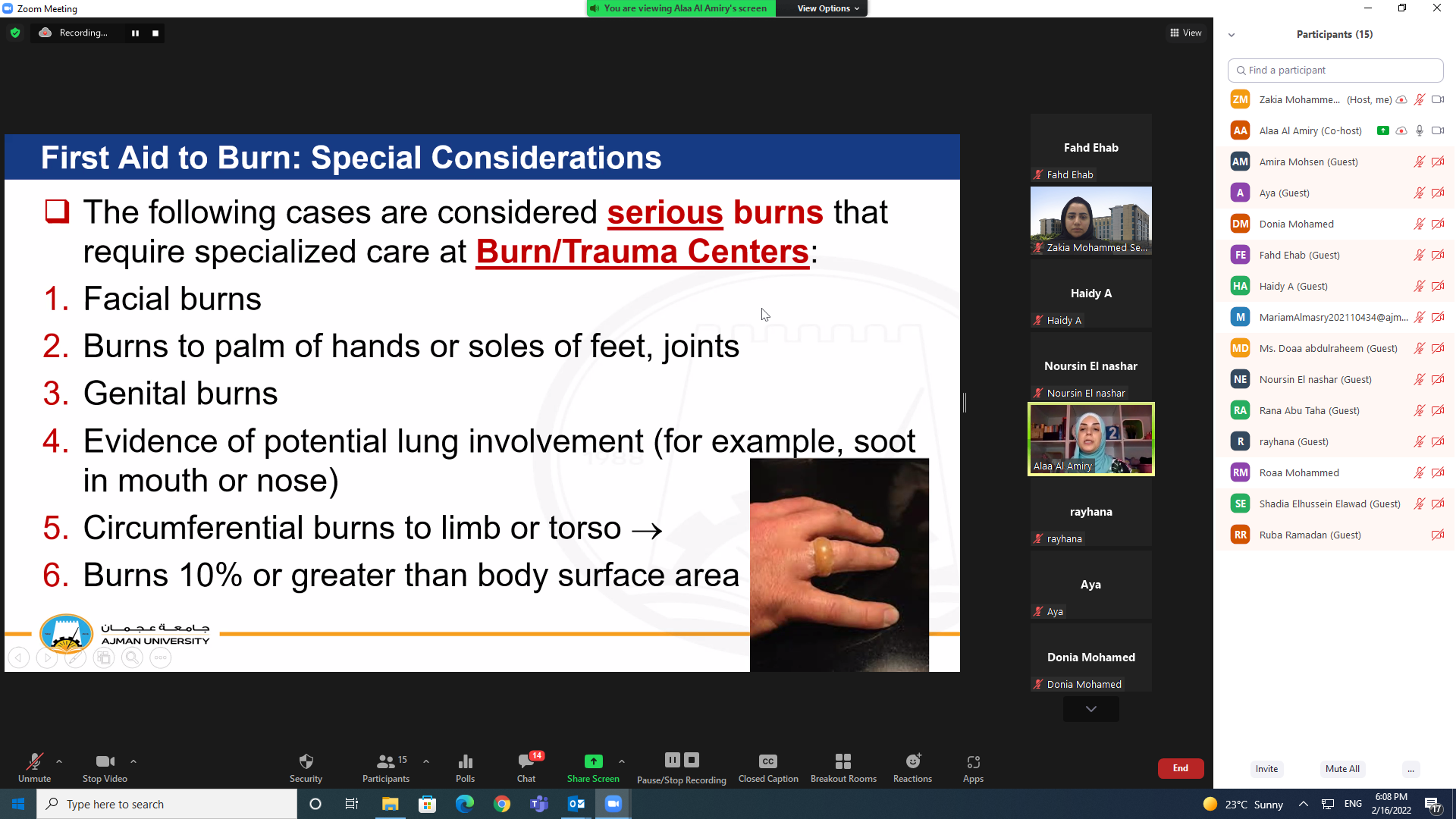This screenshot has height=819, width=1456.
Task: Toggle Stop Video camera
Action: 105,767
